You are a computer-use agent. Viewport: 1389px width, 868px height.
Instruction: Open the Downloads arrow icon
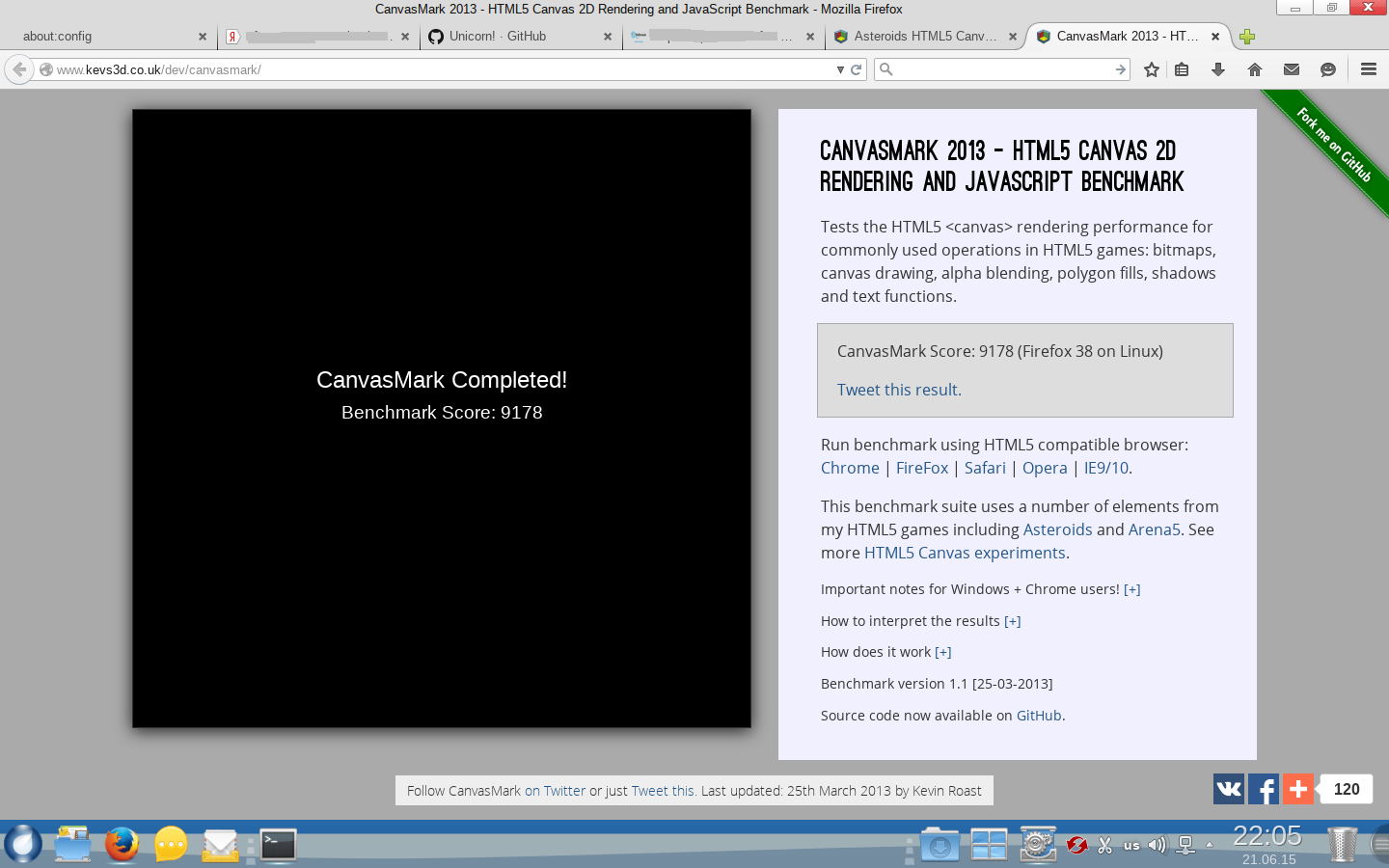(x=1218, y=69)
